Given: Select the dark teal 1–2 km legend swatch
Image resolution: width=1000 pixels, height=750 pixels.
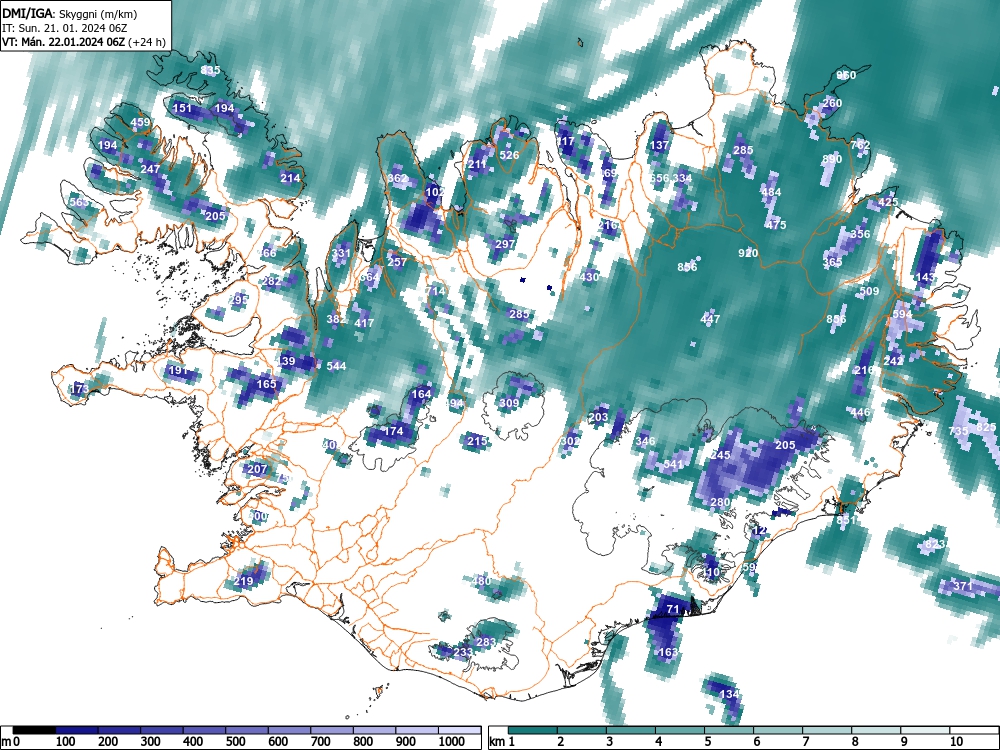Looking at the screenshot, I should [533, 730].
